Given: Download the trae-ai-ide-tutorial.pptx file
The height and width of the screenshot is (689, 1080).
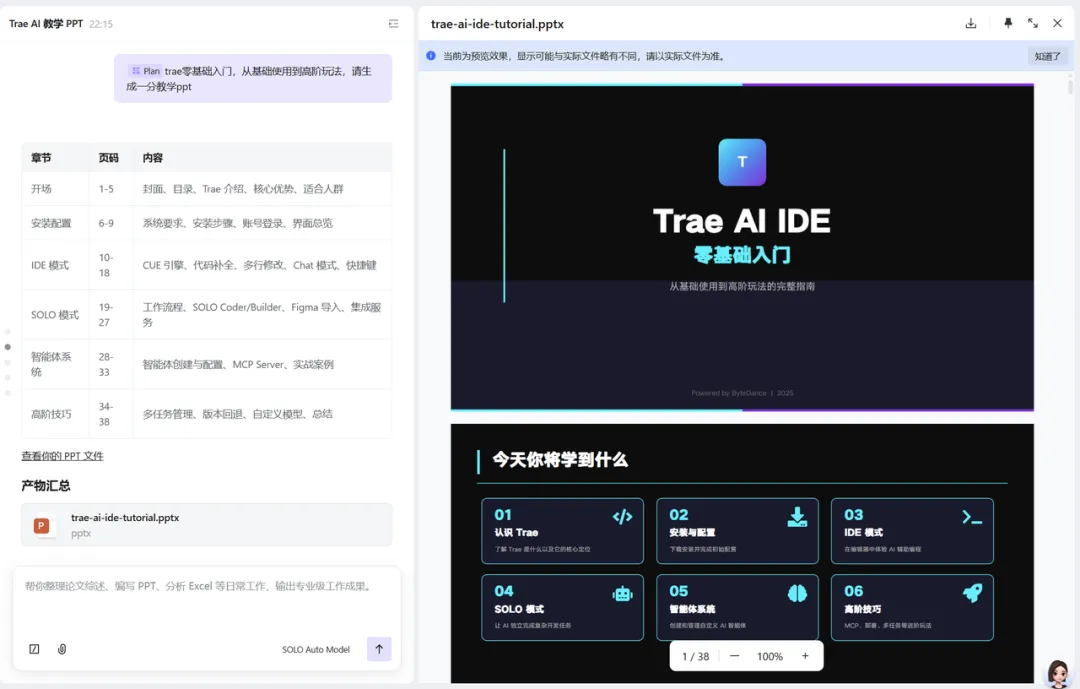Looking at the screenshot, I should pos(970,23).
